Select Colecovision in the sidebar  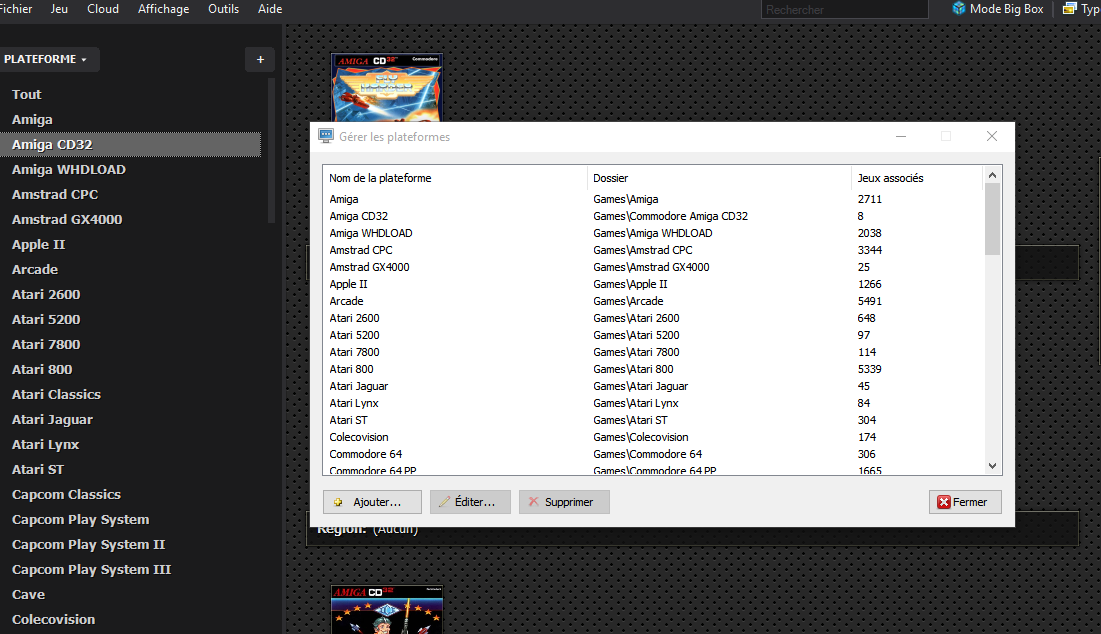pos(53,619)
